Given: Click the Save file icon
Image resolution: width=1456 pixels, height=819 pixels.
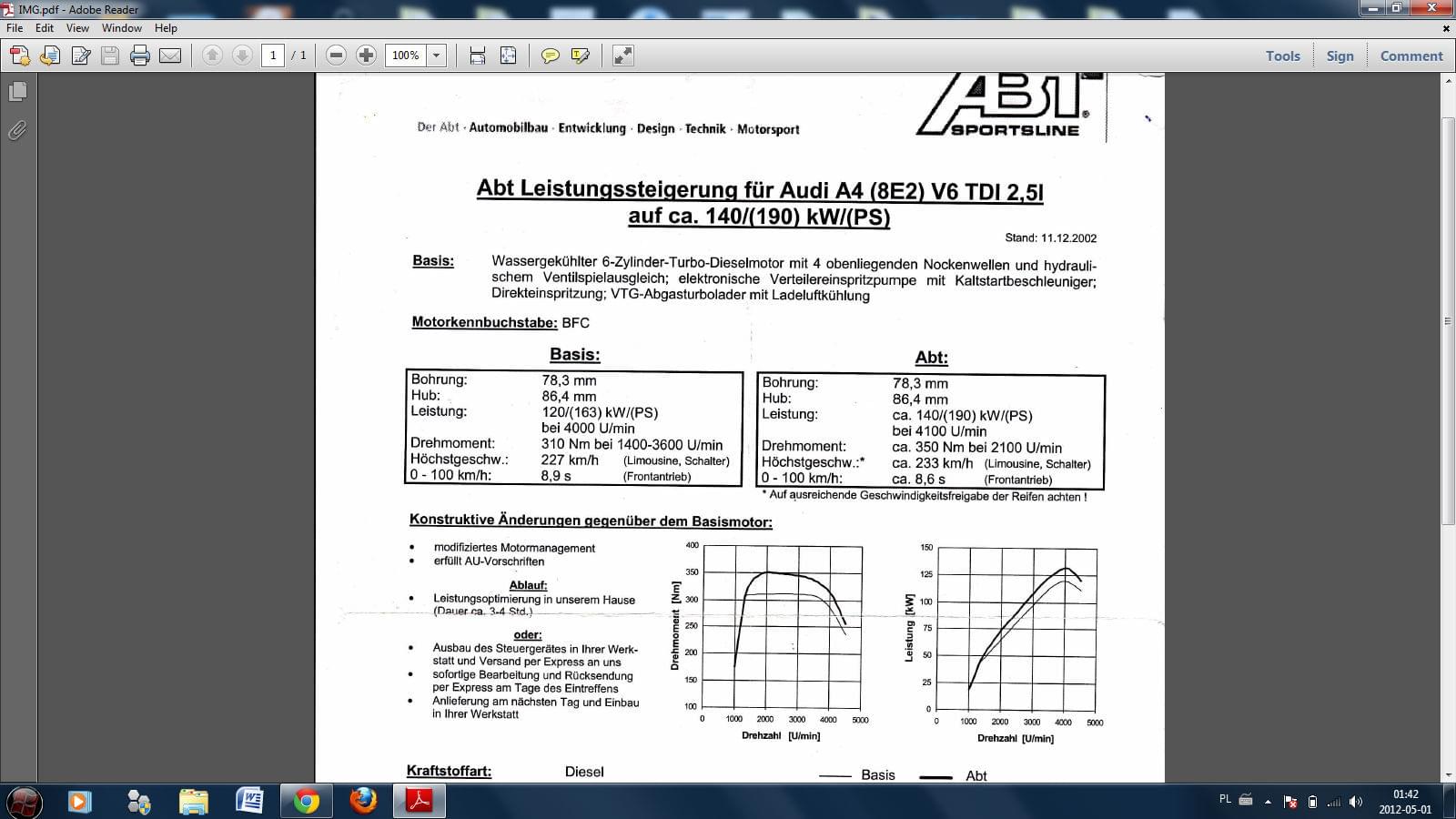Looking at the screenshot, I should pos(110,56).
